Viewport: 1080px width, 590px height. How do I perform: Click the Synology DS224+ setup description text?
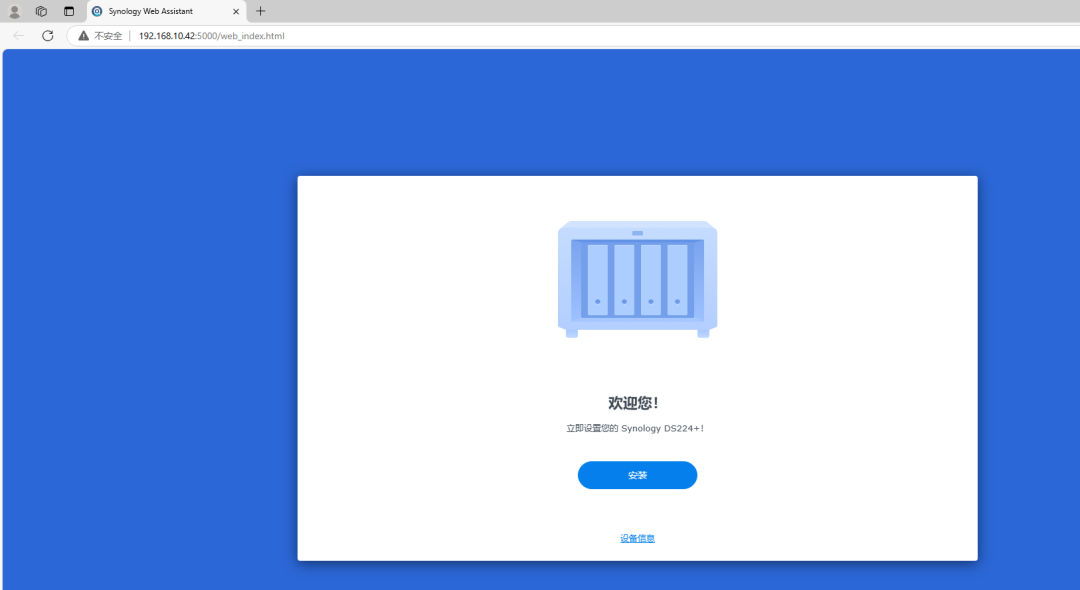pyautogui.click(x=637, y=428)
